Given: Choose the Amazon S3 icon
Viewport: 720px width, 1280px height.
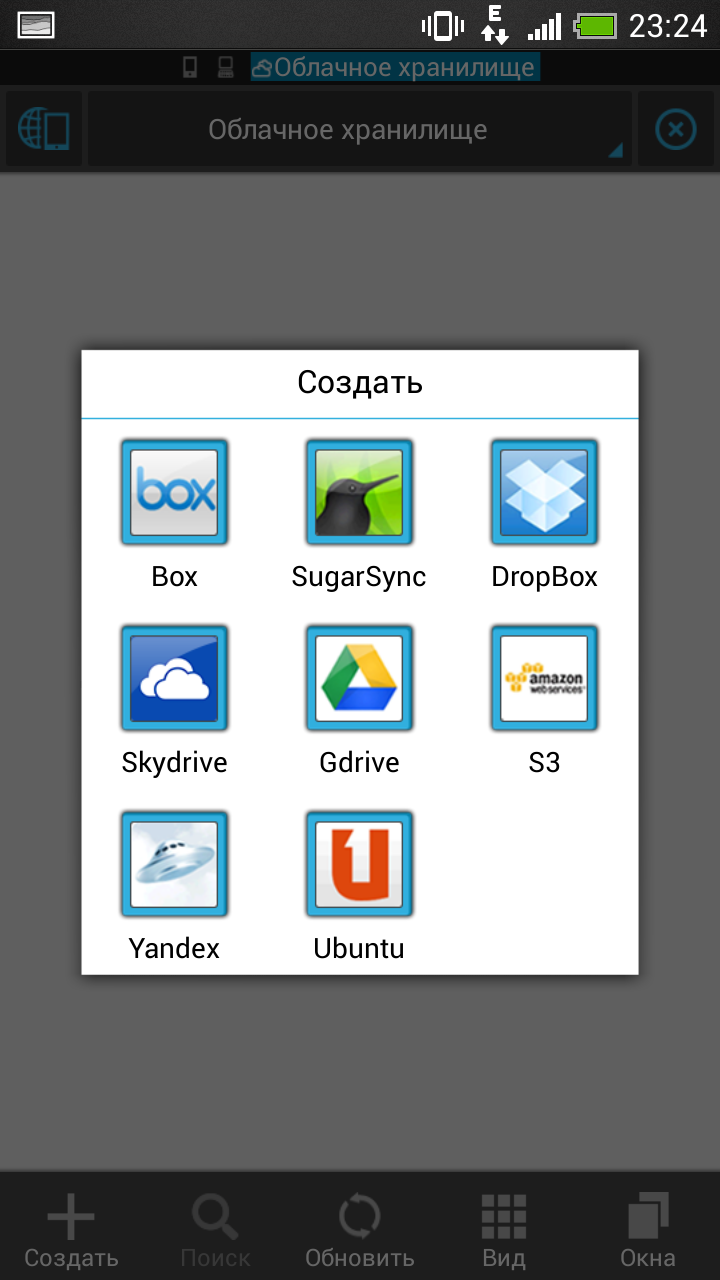Looking at the screenshot, I should pyautogui.click(x=544, y=678).
